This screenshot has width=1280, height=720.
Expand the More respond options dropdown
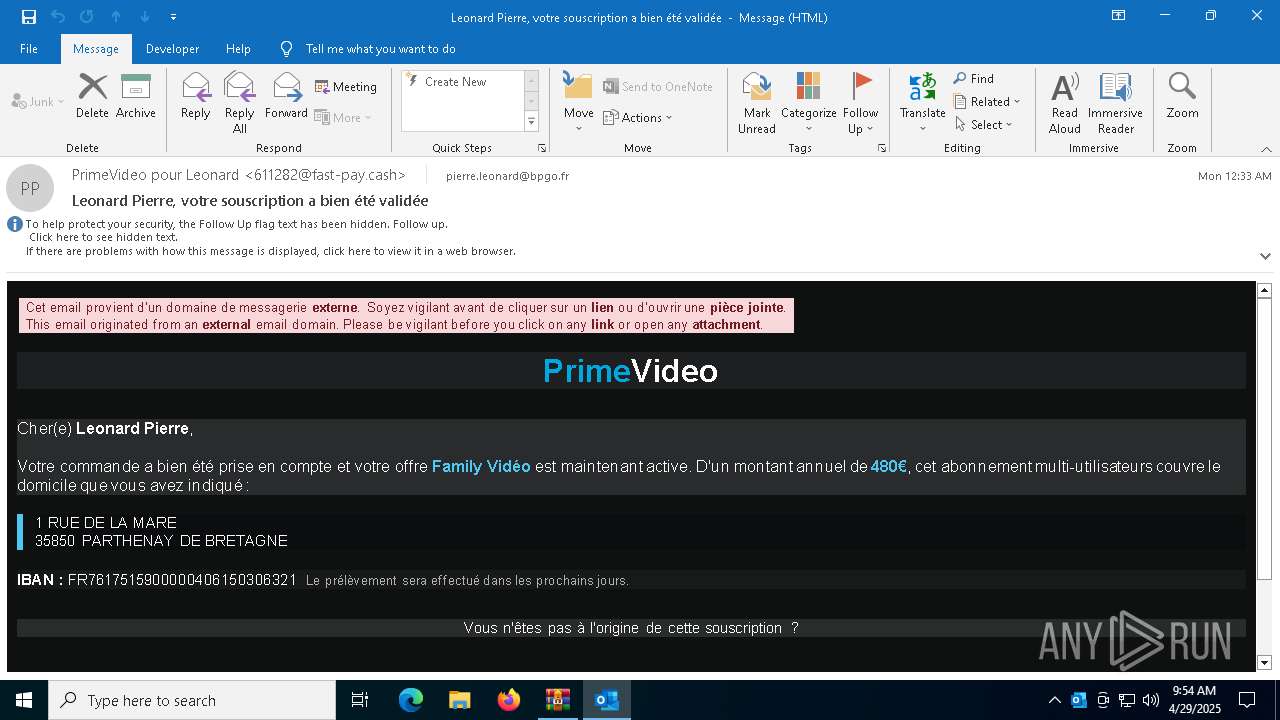point(343,118)
